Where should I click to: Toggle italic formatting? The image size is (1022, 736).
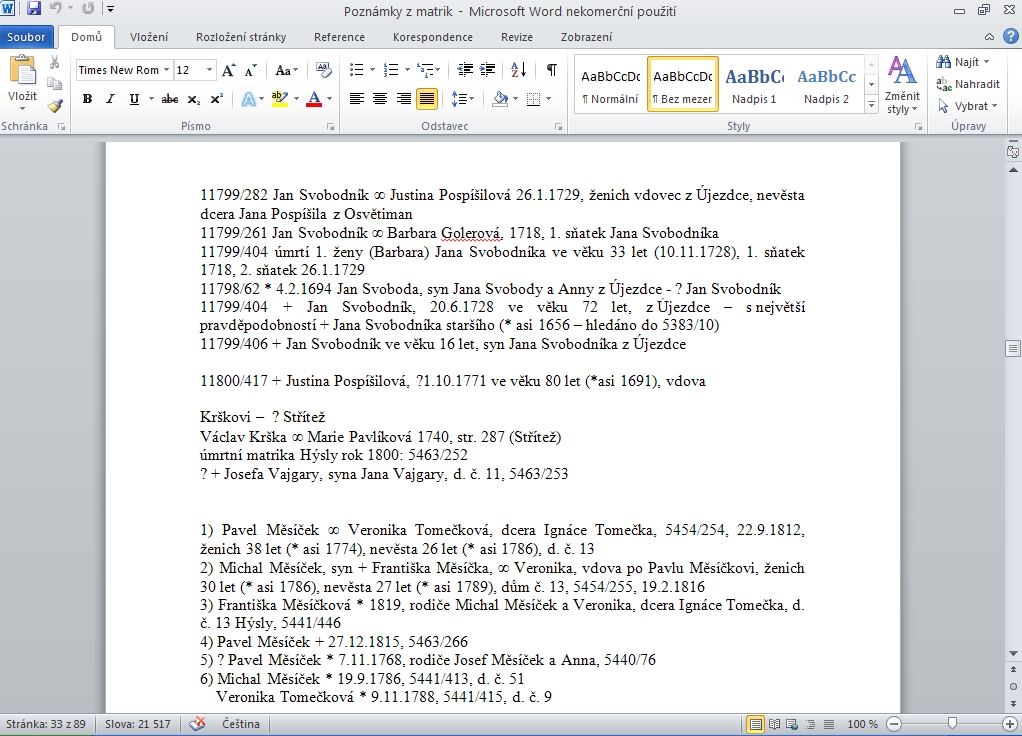click(x=111, y=99)
